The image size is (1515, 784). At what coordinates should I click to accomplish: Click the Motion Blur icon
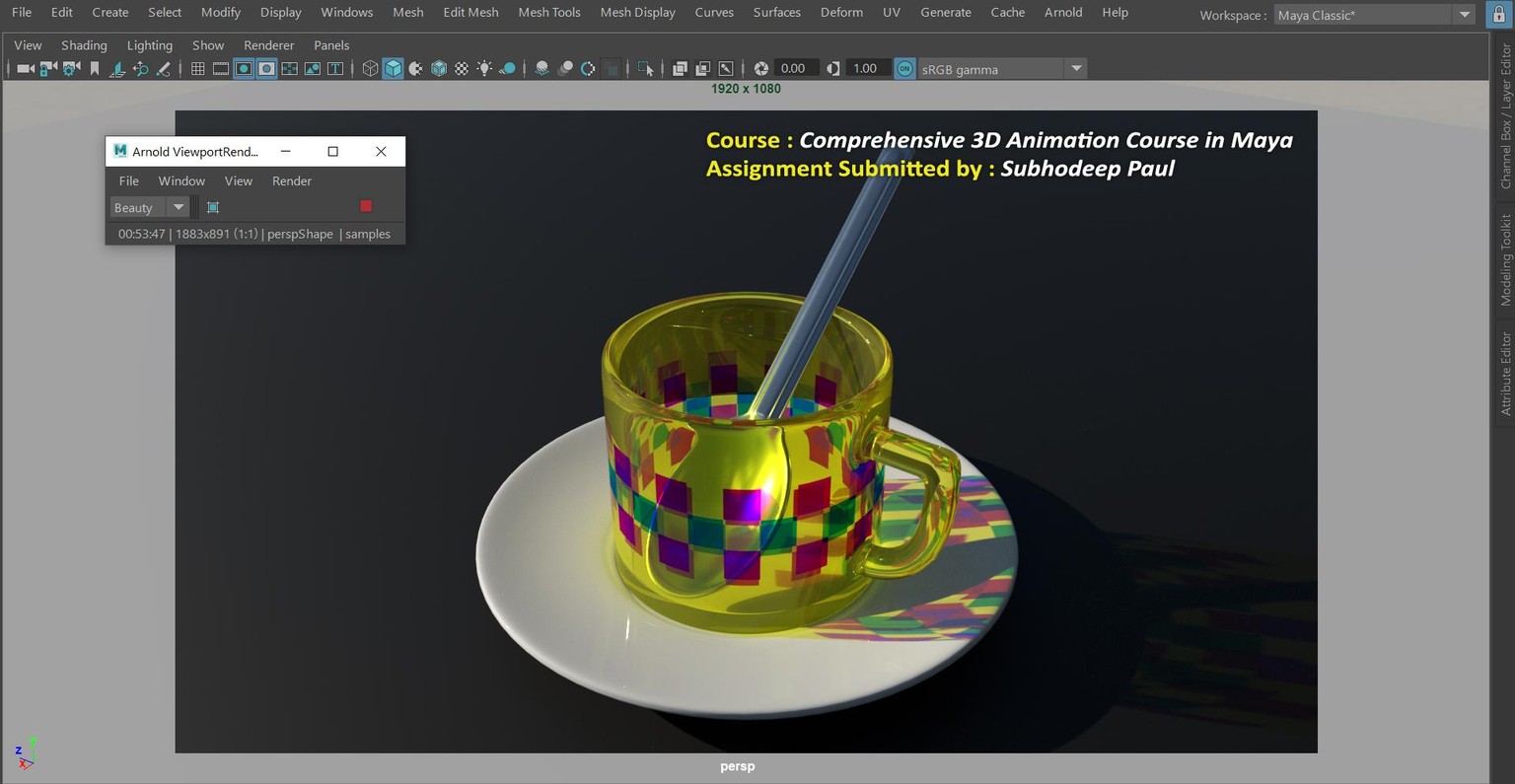(565, 68)
